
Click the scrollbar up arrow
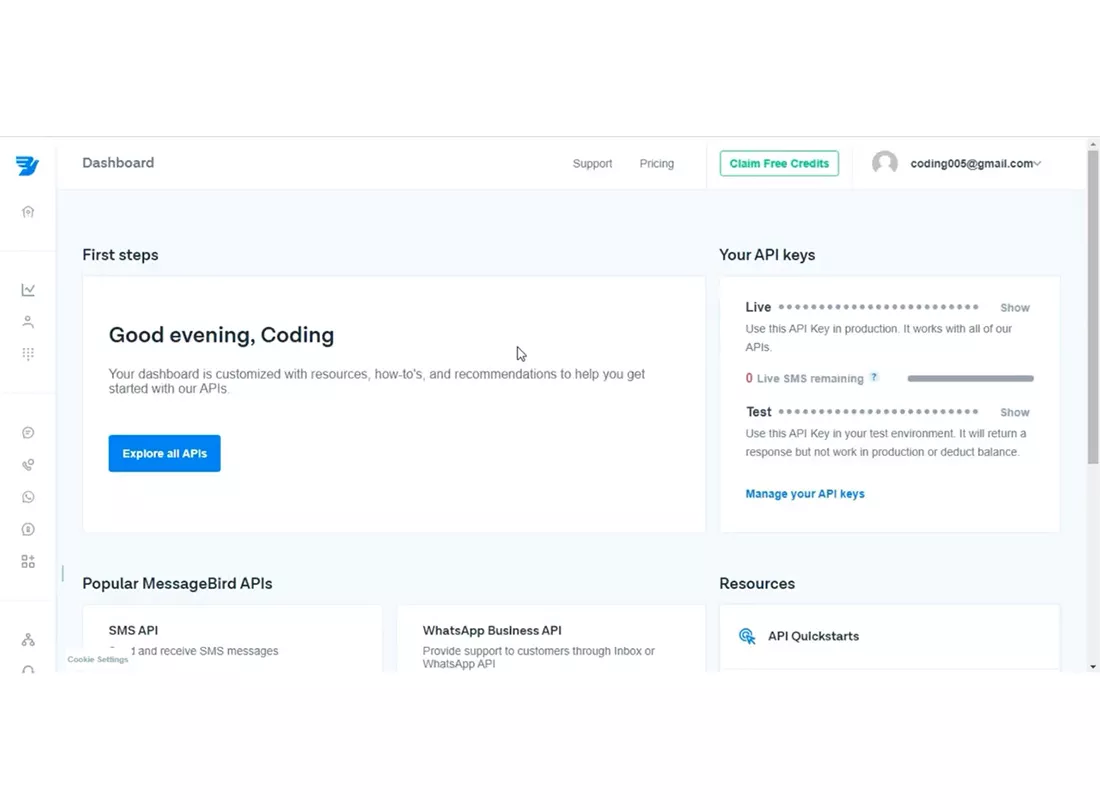[1093, 144]
